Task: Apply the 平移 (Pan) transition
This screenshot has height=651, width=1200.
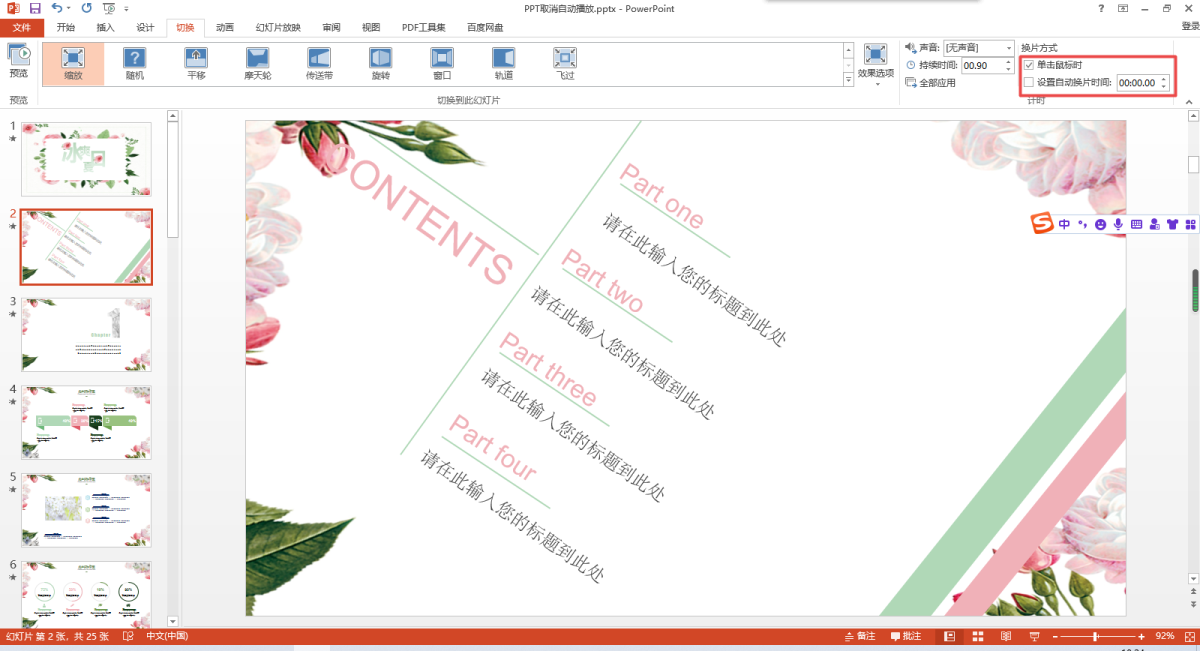Action: tap(196, 64)
